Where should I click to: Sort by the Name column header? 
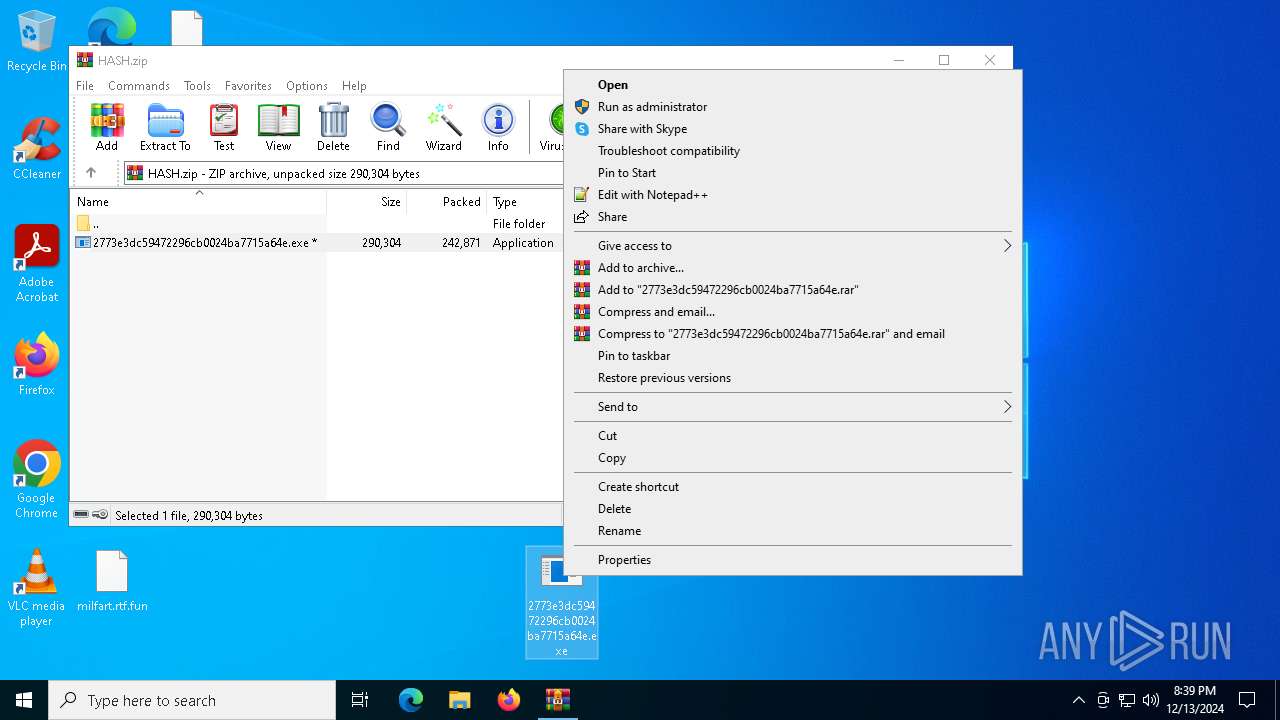(198, 202)
